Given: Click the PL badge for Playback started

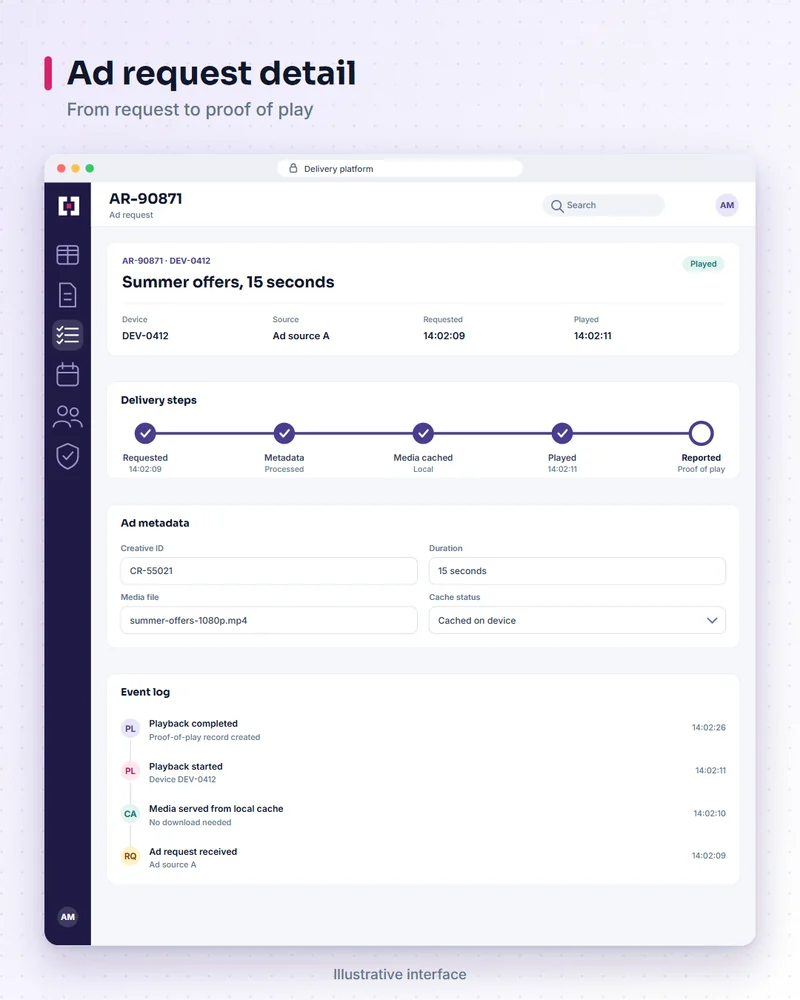Looking at the screenshot, I should point(130,771).
